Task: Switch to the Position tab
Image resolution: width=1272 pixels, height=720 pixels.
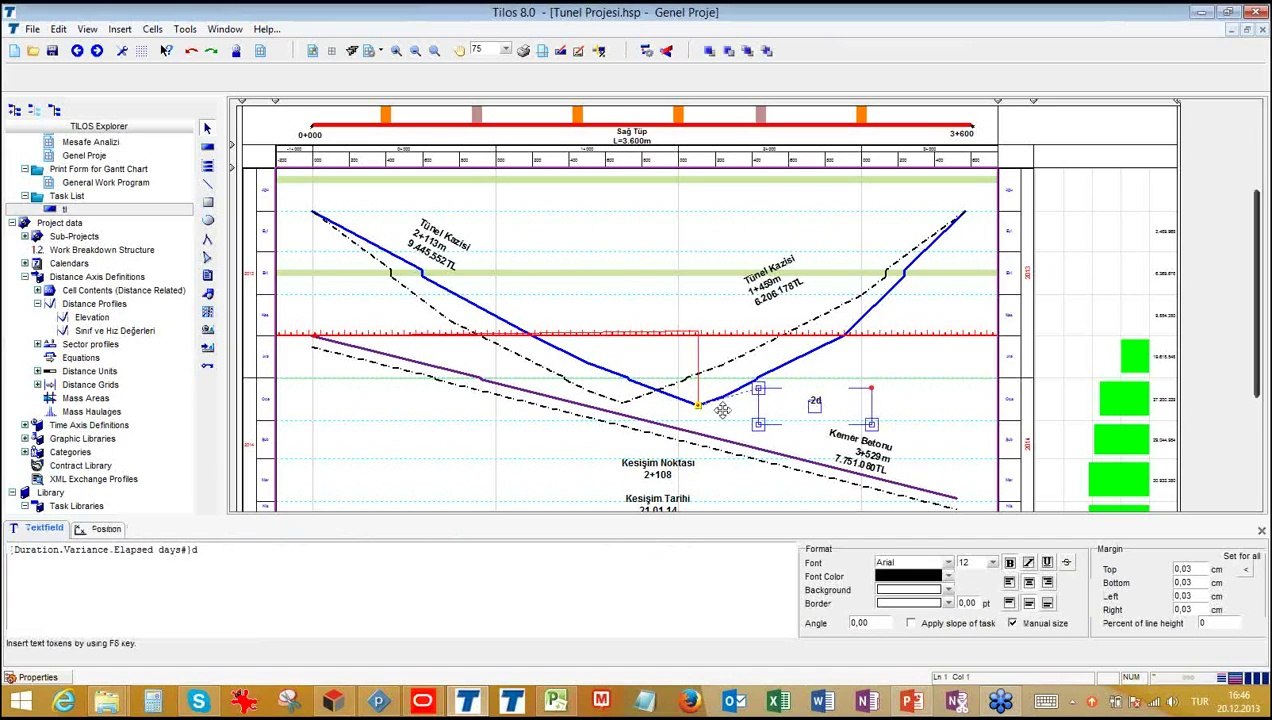Action: 100,529
